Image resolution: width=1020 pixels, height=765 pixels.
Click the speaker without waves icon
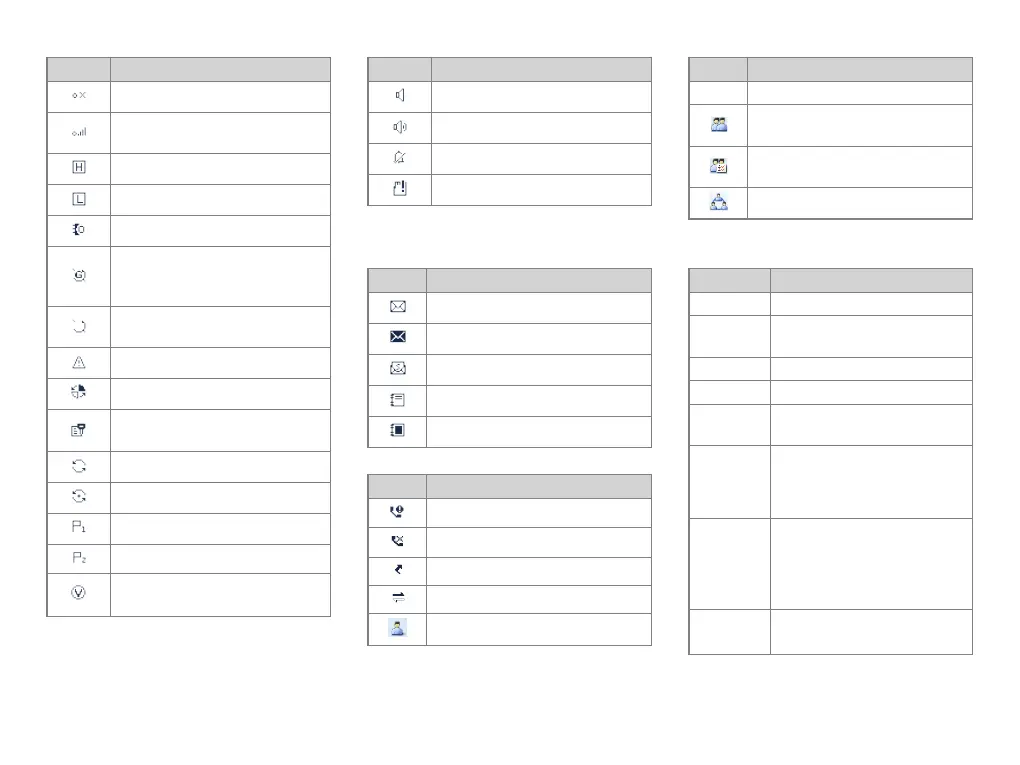click(399, 95)
